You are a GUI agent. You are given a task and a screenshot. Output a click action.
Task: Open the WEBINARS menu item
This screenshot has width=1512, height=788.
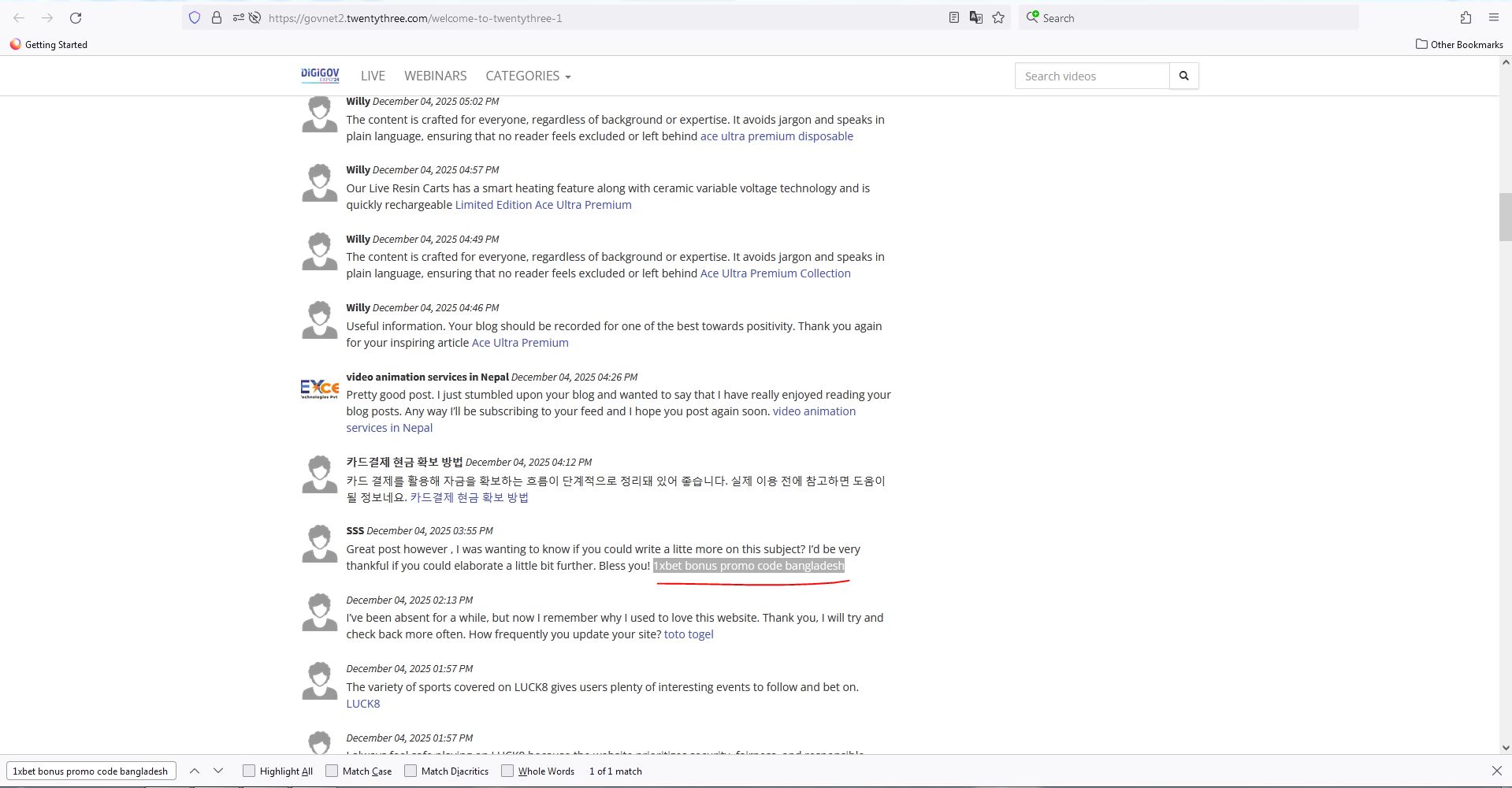point(435,76)
